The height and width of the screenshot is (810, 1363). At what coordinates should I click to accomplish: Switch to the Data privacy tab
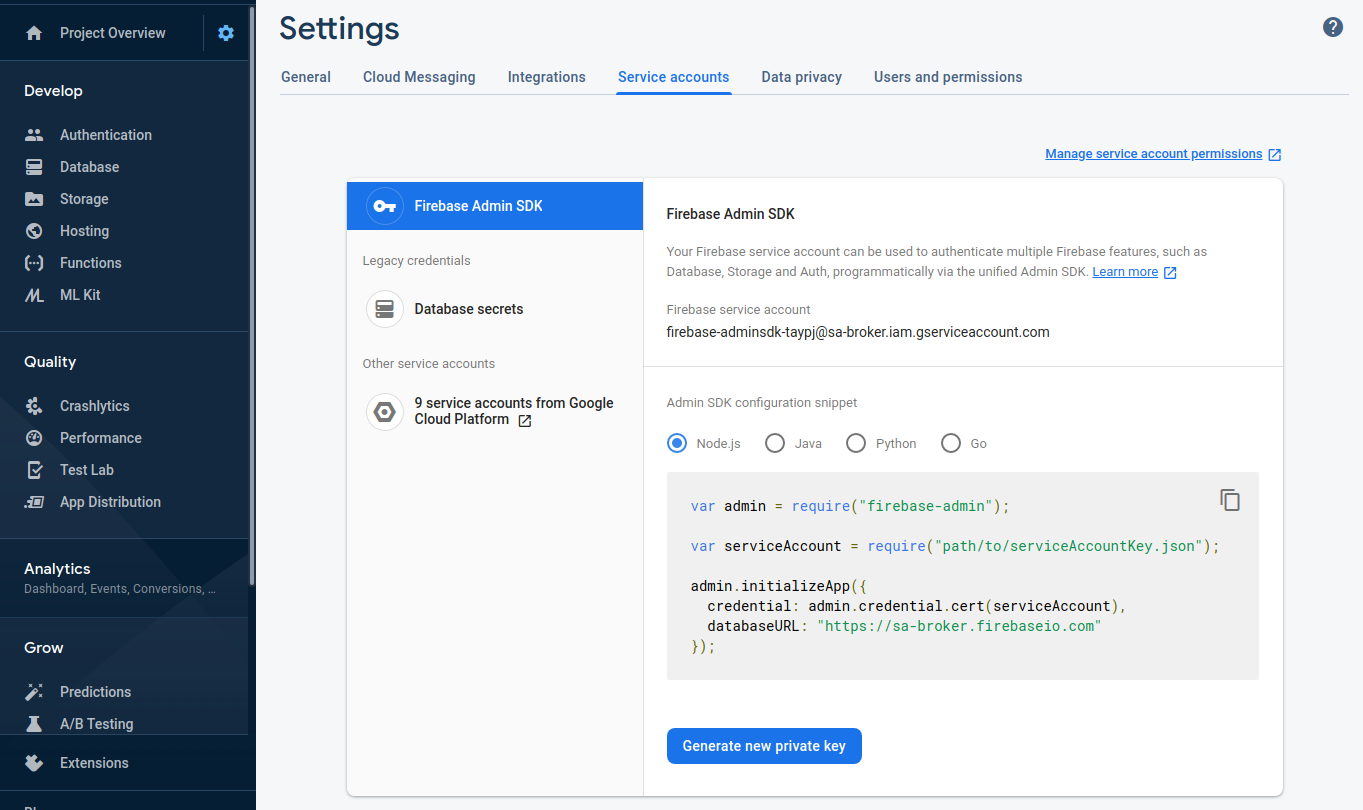(802, 77)
